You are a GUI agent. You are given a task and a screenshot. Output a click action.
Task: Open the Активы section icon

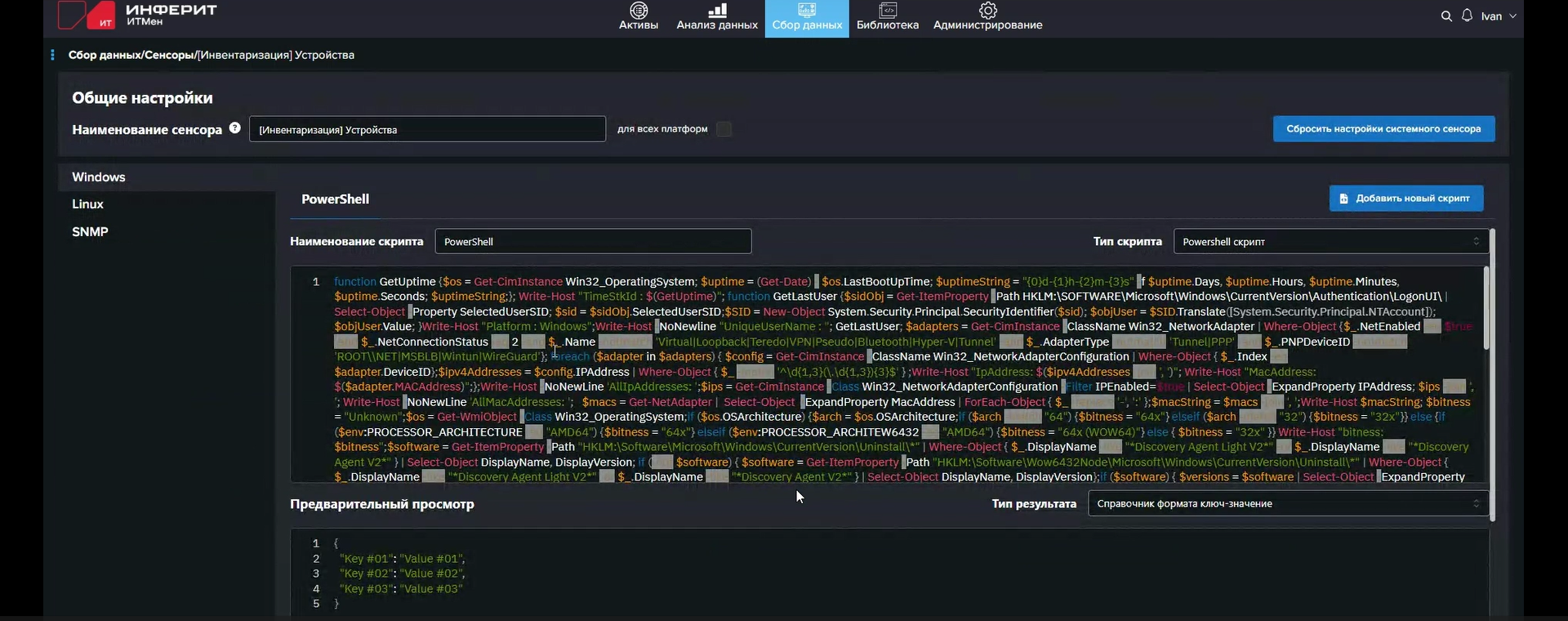(x=639, y=11)
